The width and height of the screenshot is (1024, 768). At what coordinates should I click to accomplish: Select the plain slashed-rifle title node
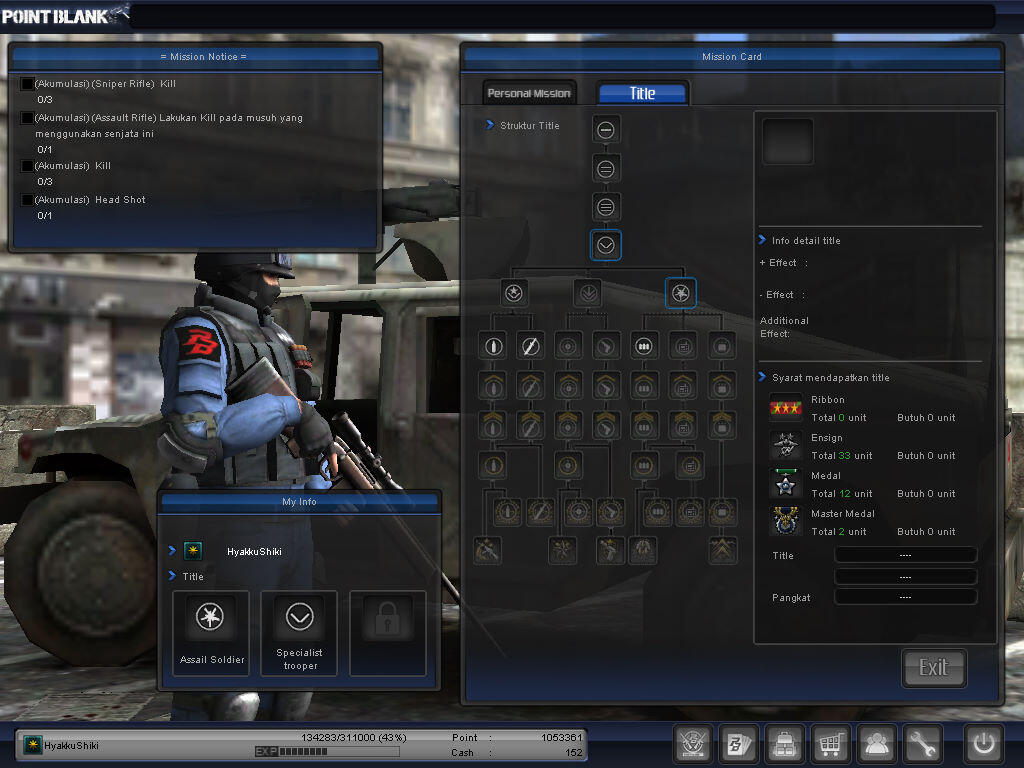point(530,346)
